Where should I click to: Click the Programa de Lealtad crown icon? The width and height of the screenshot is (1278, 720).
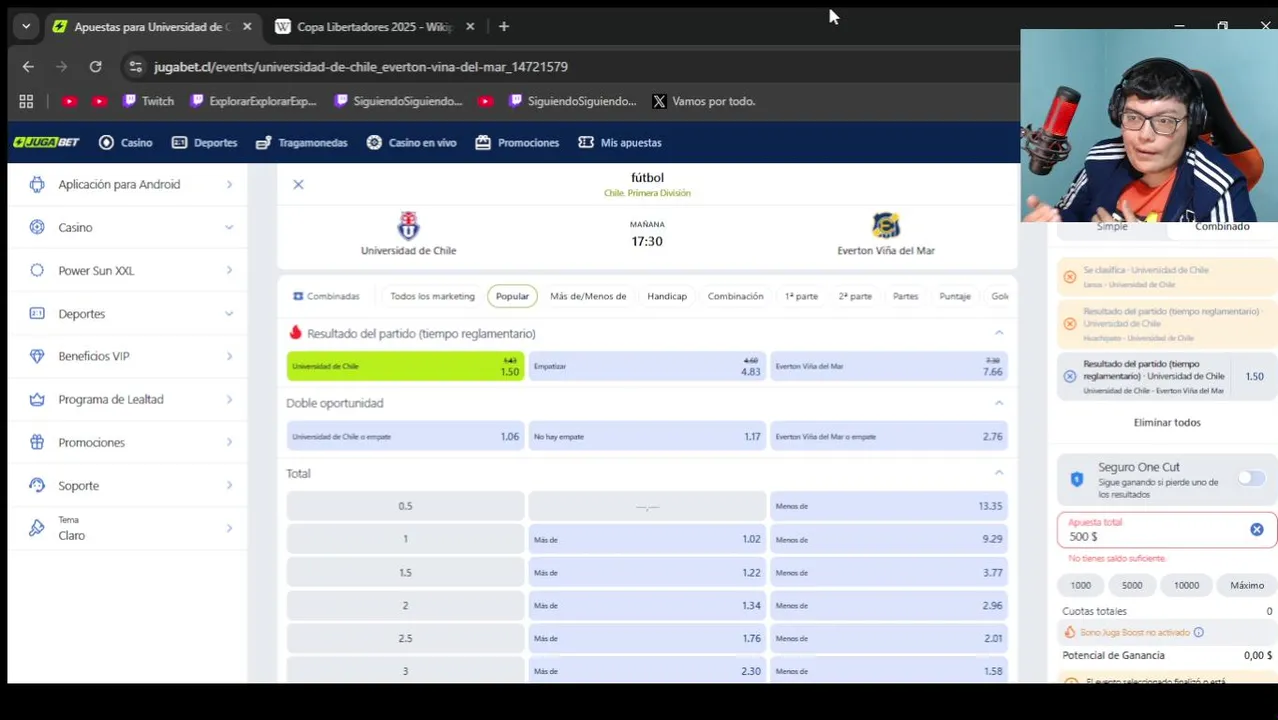coord(37,399)
